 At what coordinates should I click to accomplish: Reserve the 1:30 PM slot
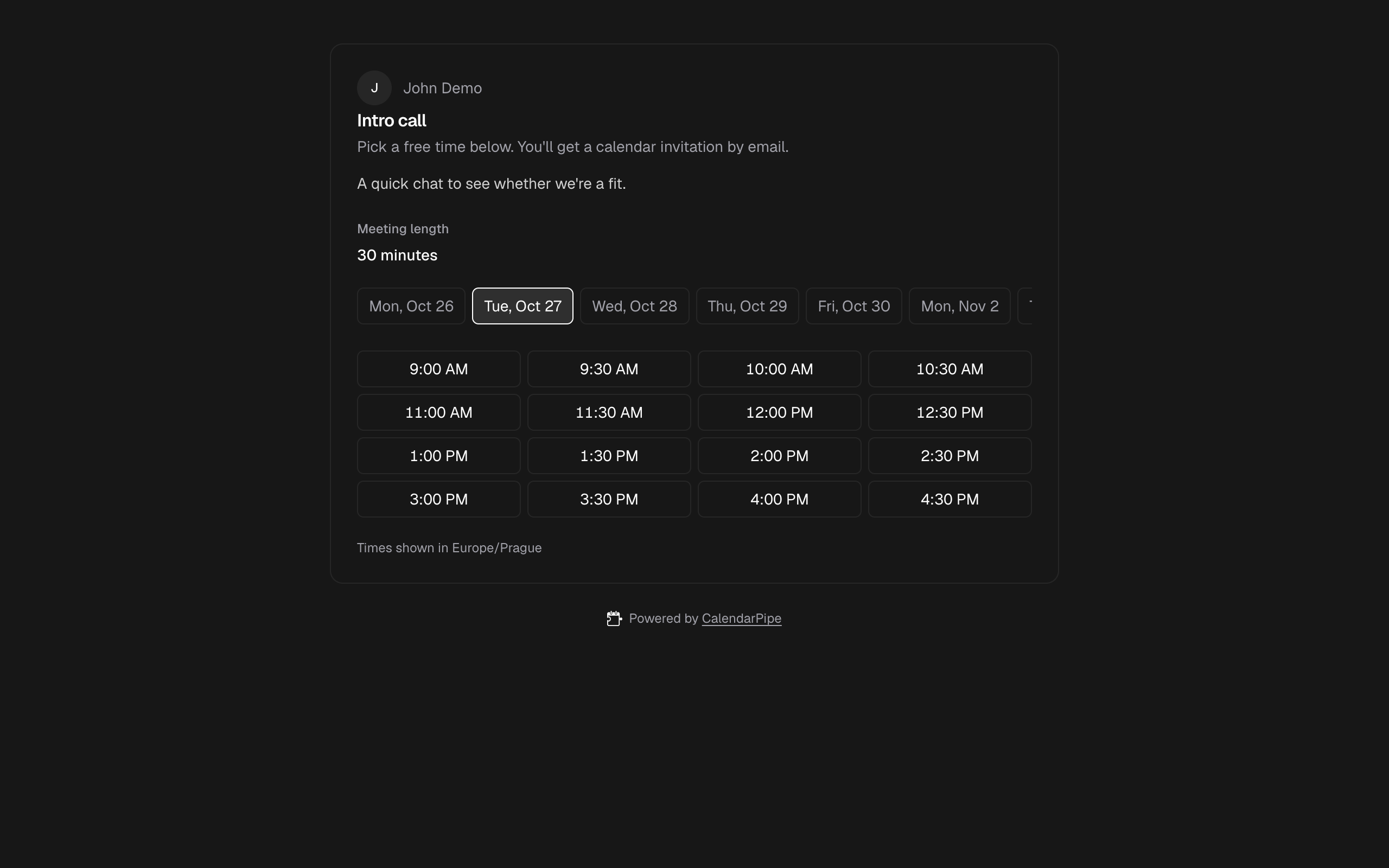click(x=609, y=456)
